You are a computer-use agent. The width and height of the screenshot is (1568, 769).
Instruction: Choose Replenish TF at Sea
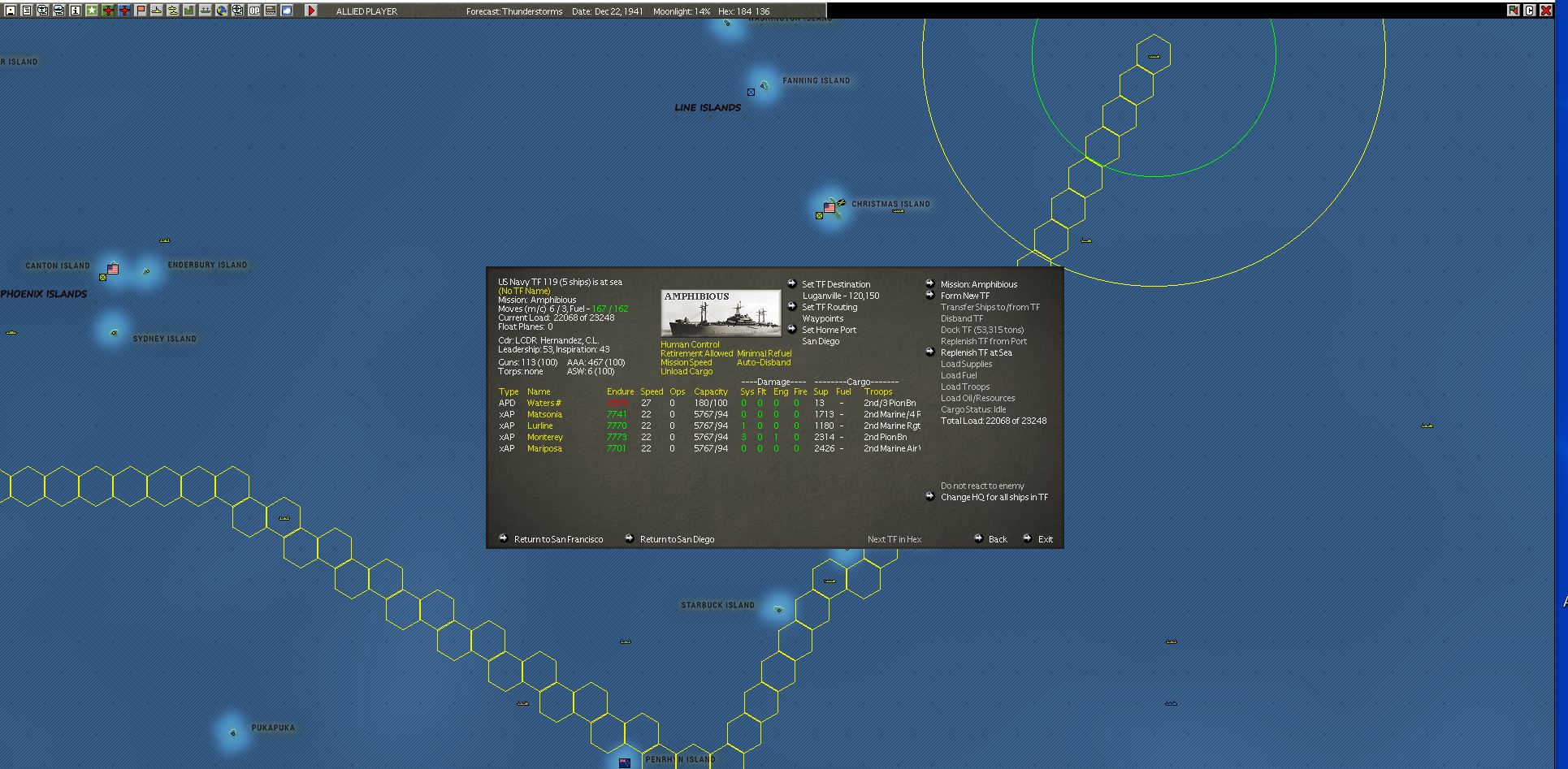point(977,352)
